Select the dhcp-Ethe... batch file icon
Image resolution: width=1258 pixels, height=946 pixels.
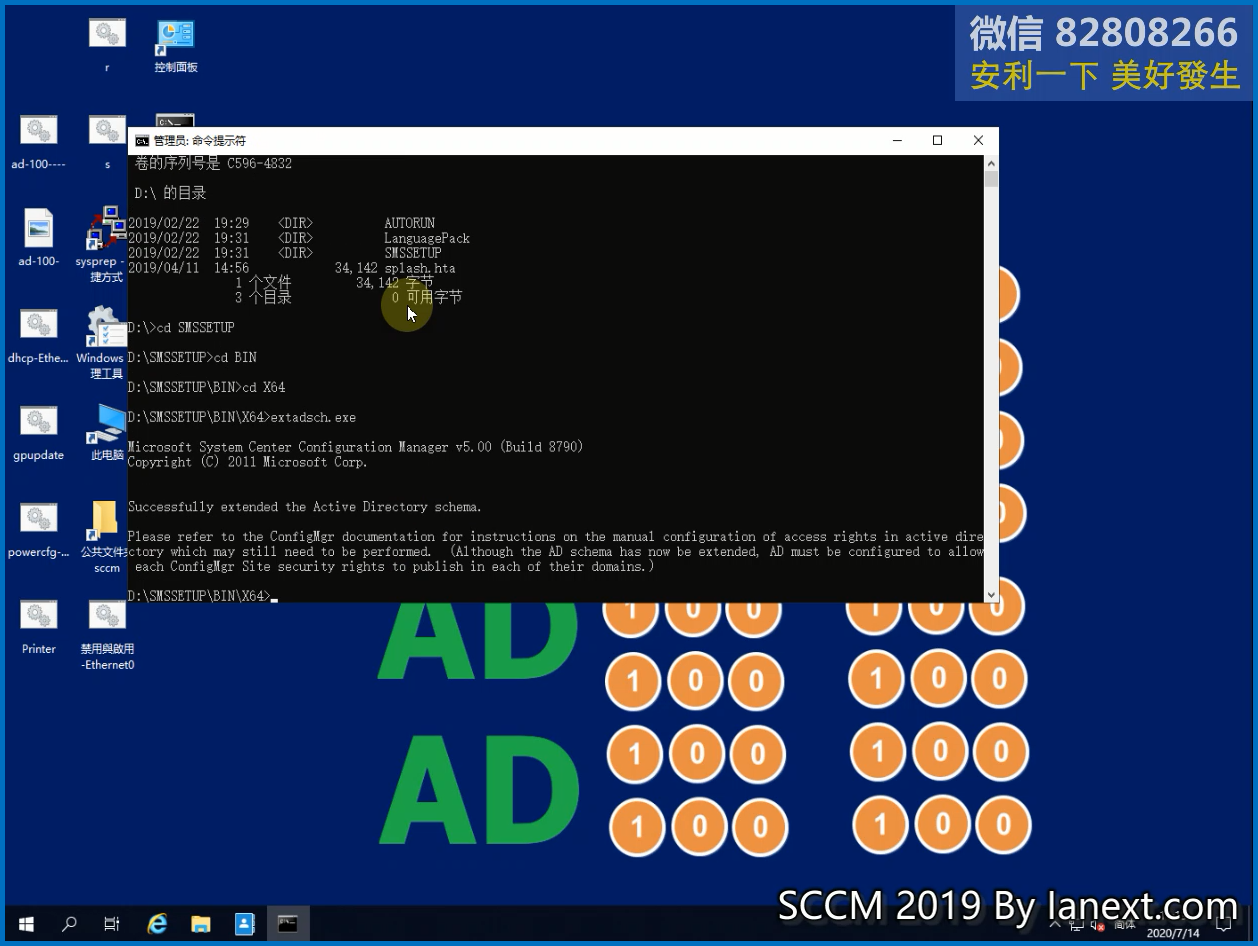point(38,336)
